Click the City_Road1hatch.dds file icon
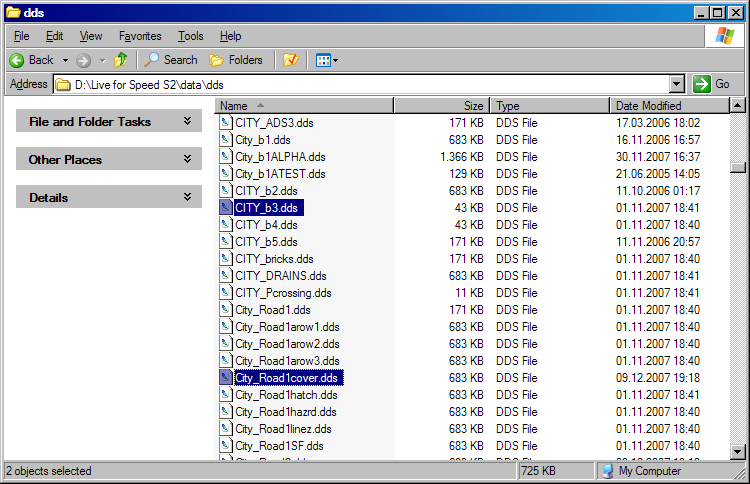 tap(226, 395)
